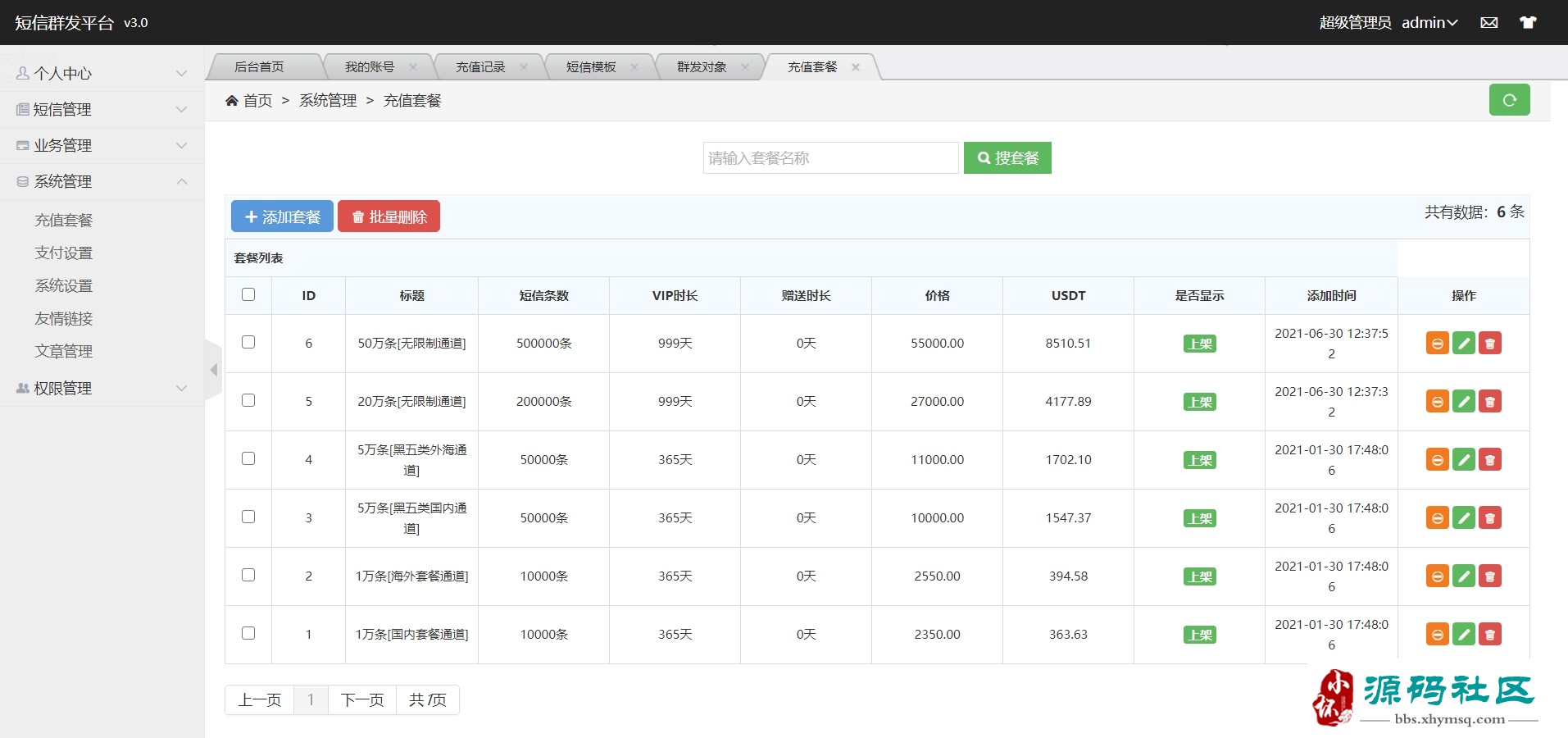The image size is (1568, 738).
Task: Open the admin user dropdown
Action: (1429, 23)
